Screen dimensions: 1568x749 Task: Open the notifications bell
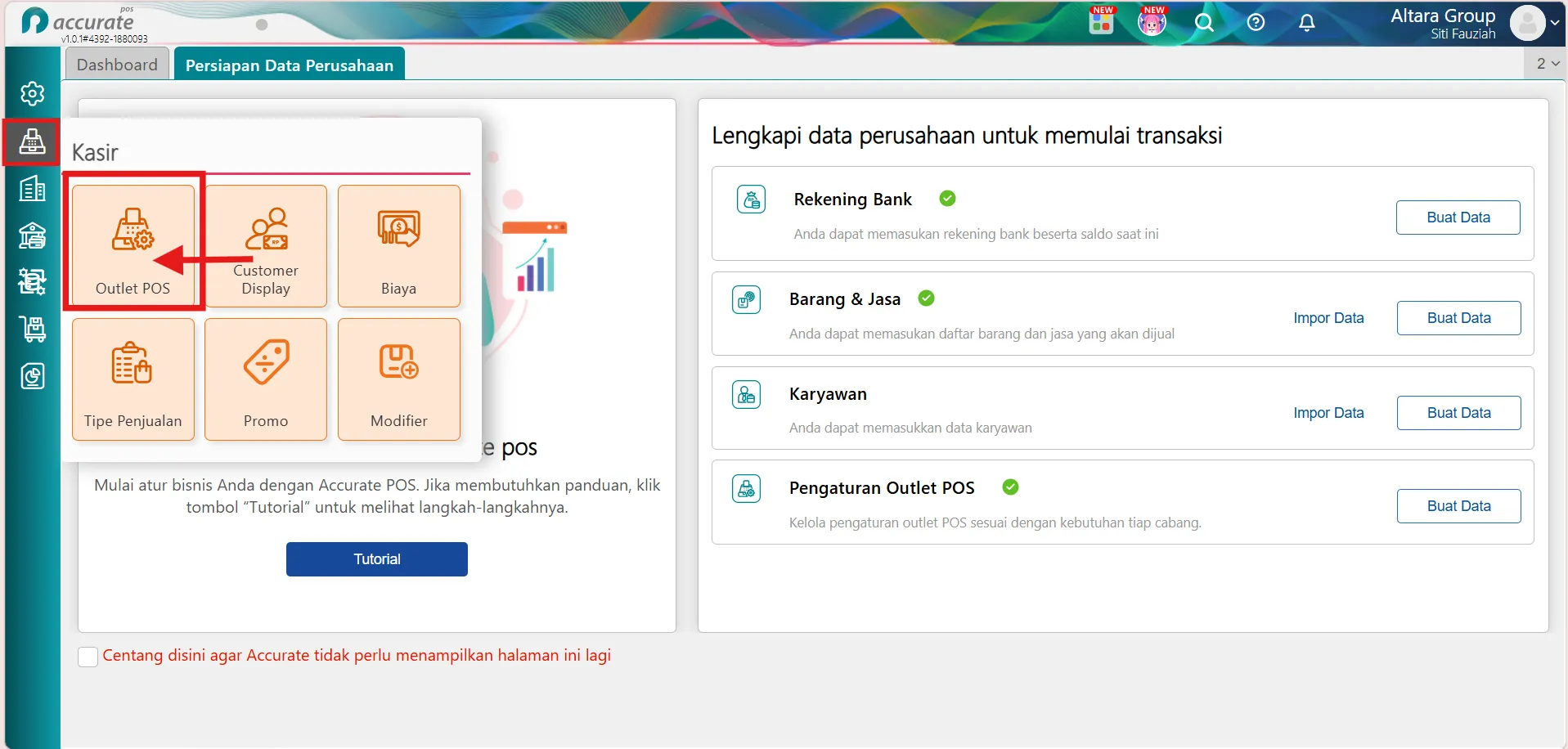(1307, 23)
